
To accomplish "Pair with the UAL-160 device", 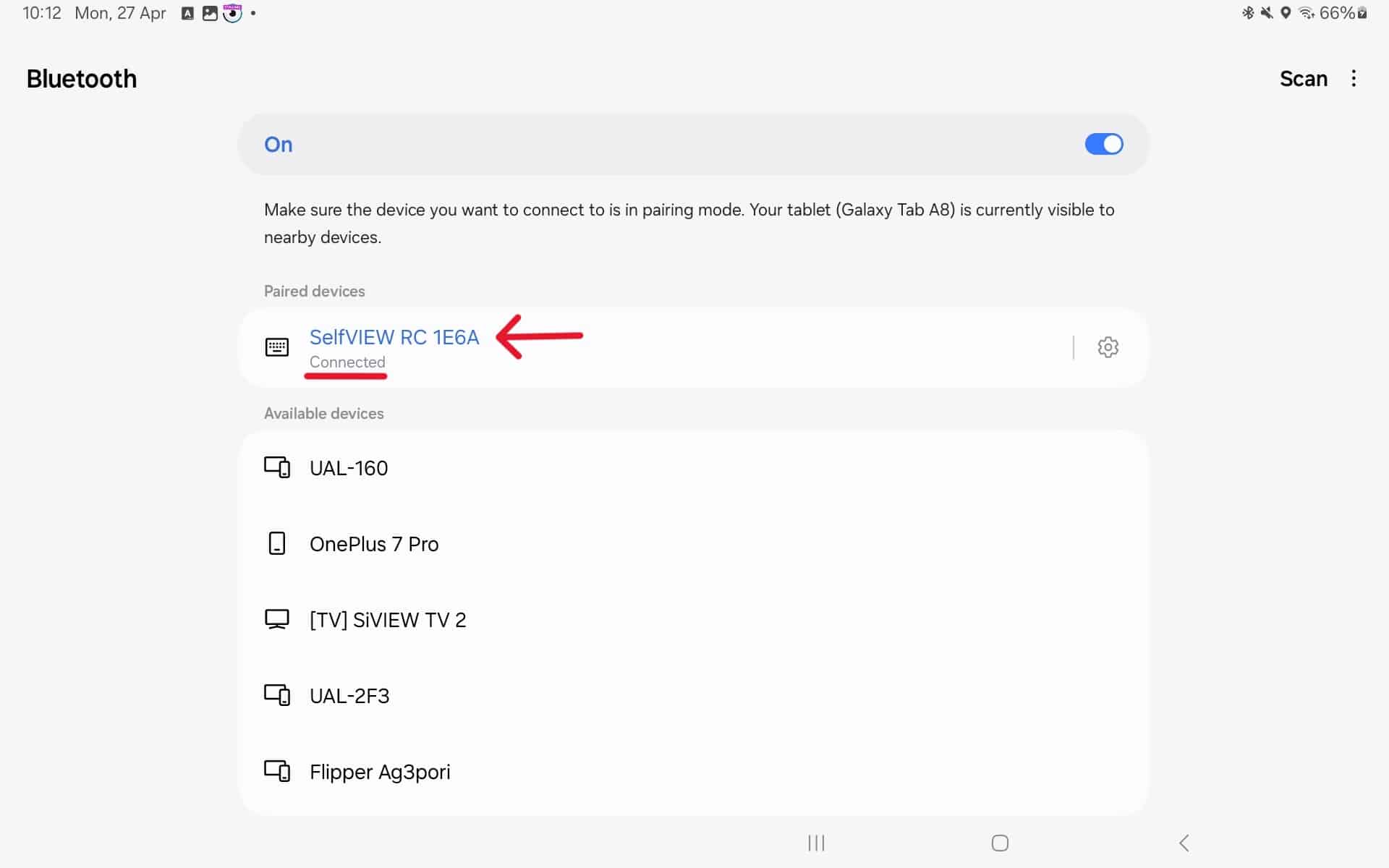I will coord(349,468).
